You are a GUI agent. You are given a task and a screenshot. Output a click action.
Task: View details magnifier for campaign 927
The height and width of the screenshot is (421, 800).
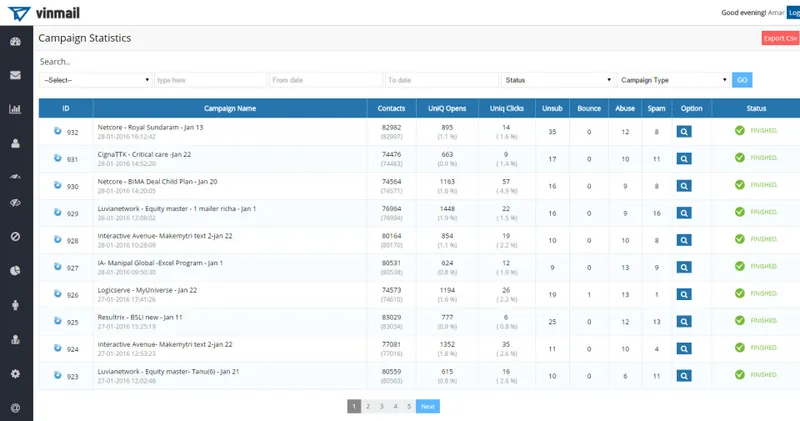pyautogui.click(x=684, y=267)
